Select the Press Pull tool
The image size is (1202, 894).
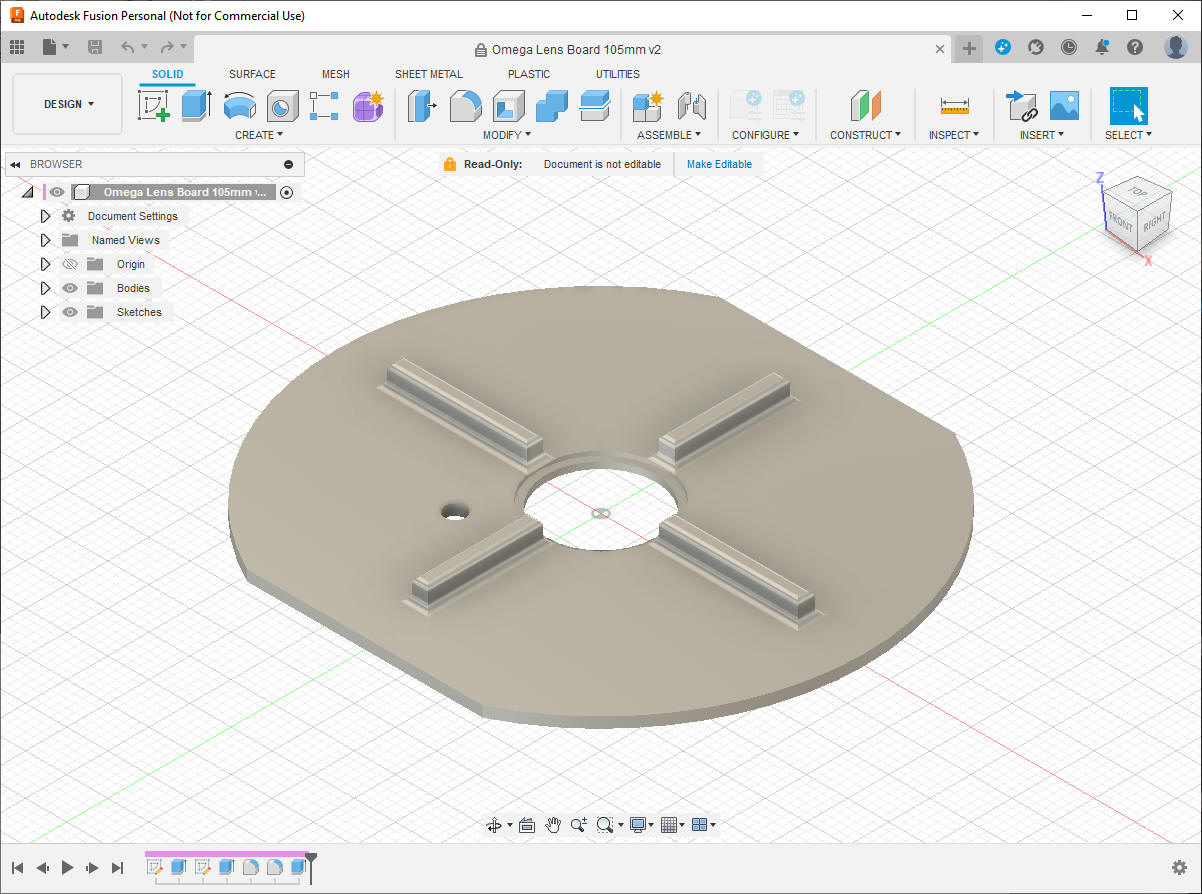(x=423, y=105)
